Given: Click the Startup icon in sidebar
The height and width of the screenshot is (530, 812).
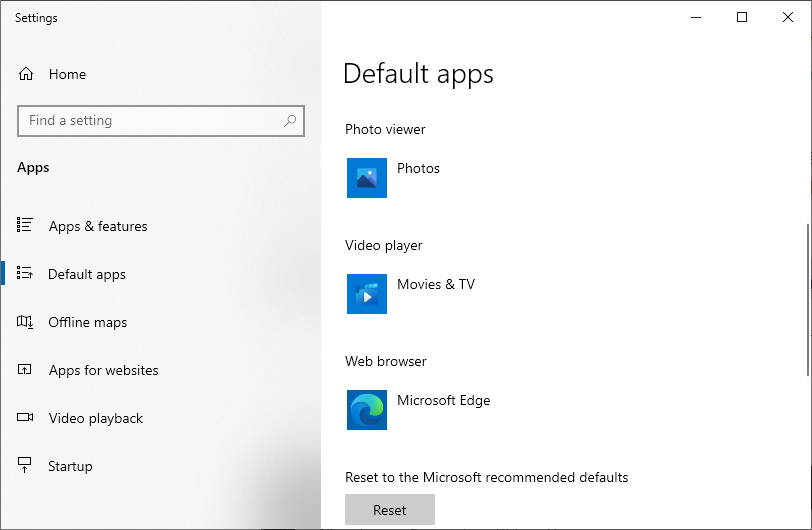Looking at the screenshot, I should 26,466.
